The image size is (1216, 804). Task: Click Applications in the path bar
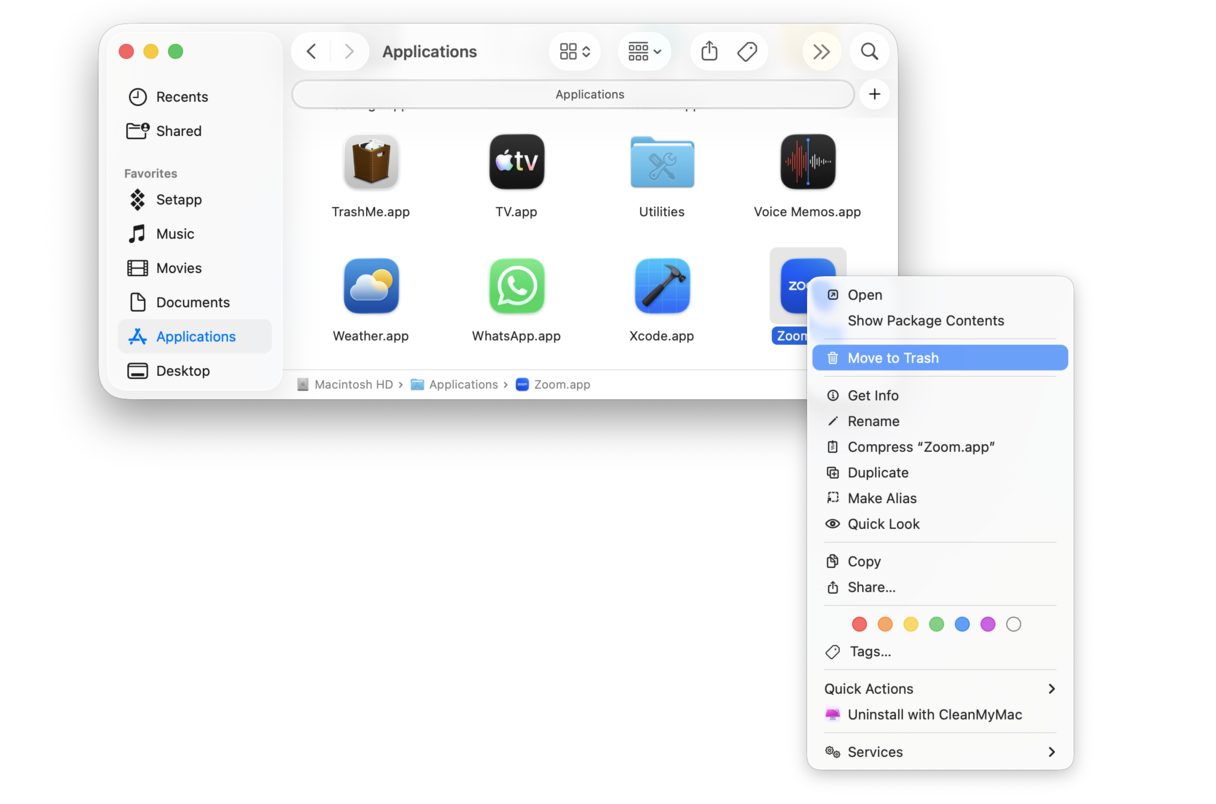pyautogui.click(x=454, y=385)
